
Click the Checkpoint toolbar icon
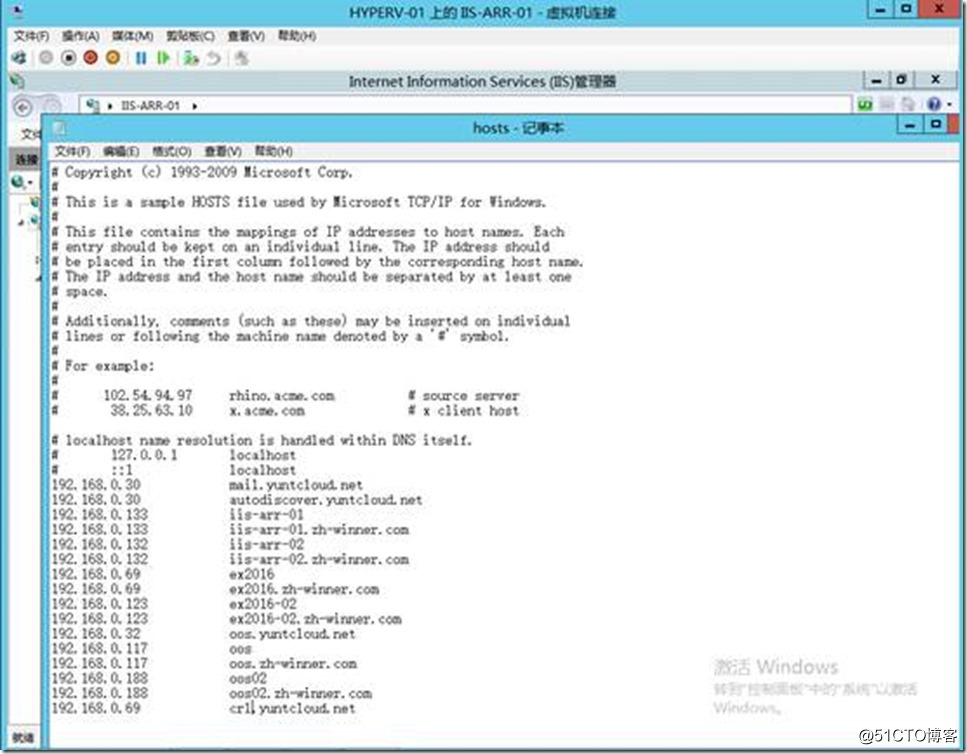(x=191, y=58)
